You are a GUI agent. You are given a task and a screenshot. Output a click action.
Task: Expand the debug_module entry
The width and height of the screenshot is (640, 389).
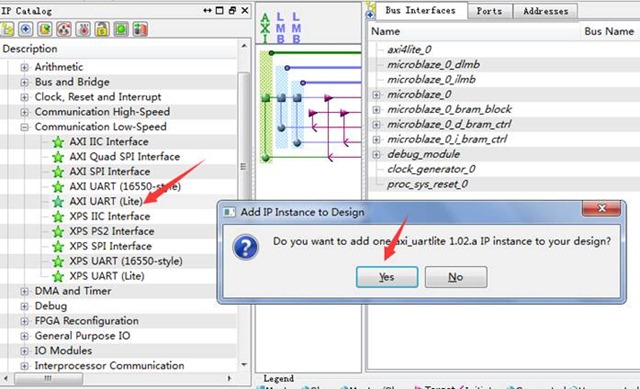[376, 154]
